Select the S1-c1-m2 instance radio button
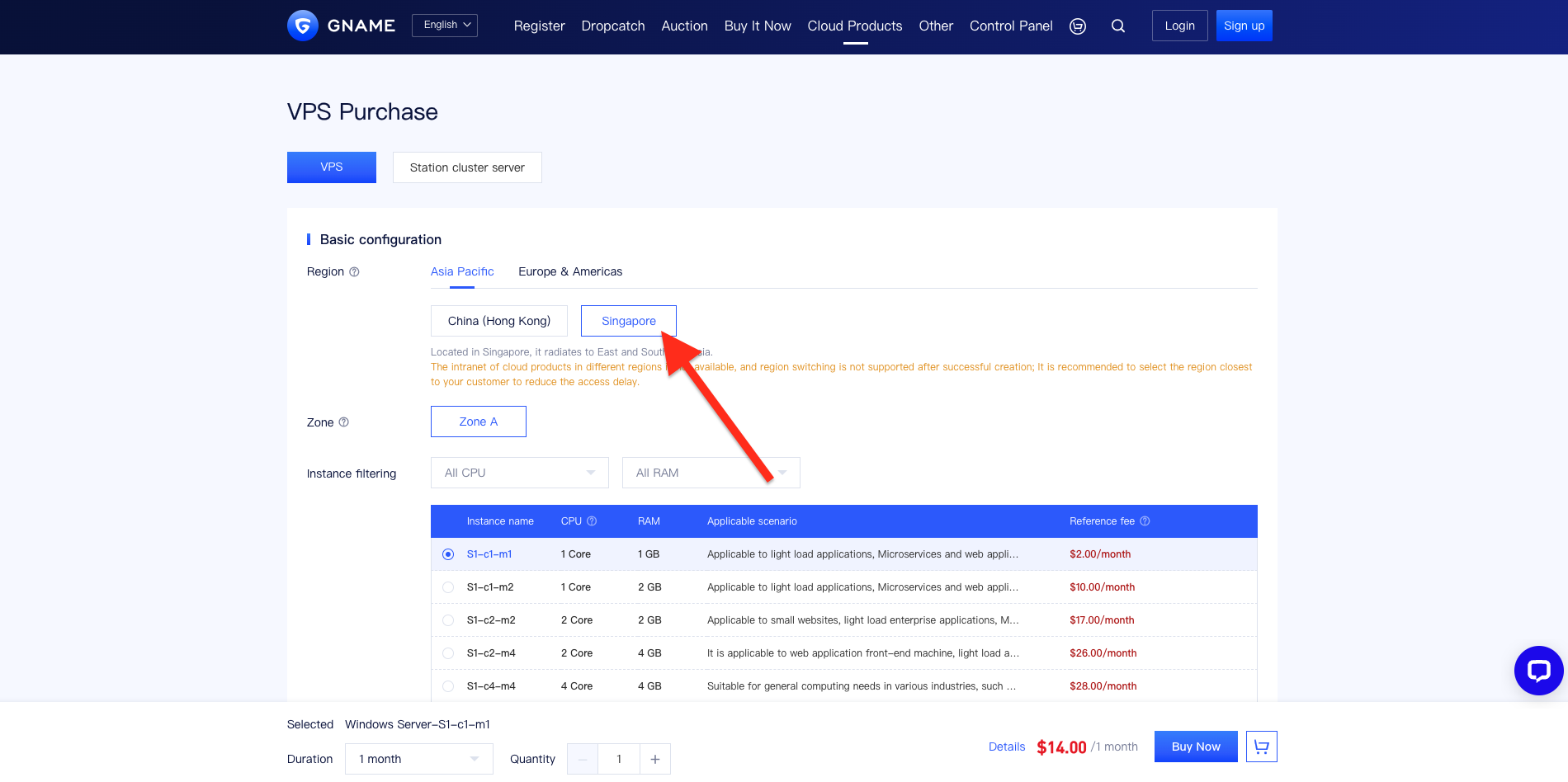This screenshot has height=782, width=1568. [448, 587]
